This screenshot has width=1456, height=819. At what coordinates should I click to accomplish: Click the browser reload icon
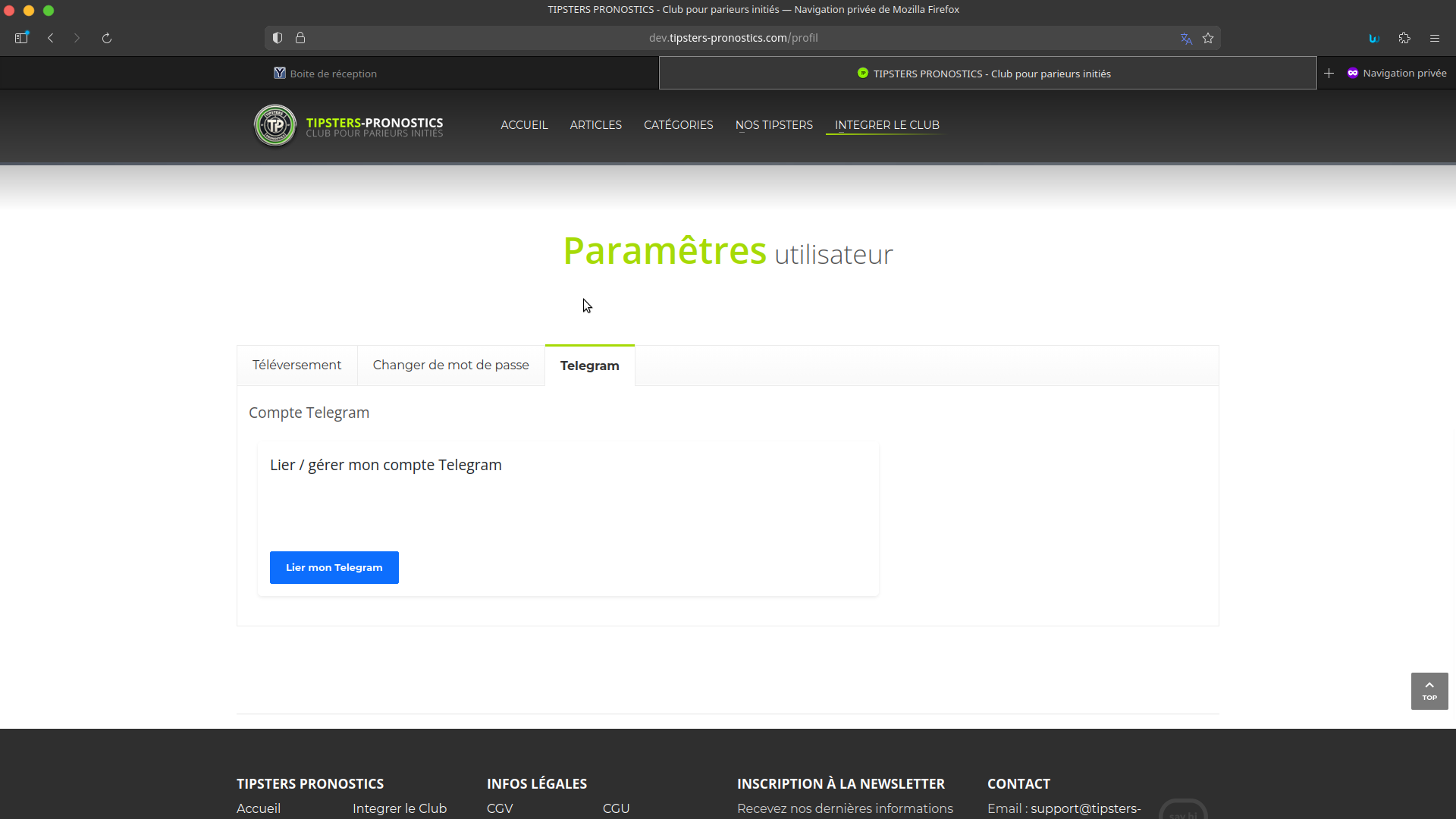[x=107, y=38]
